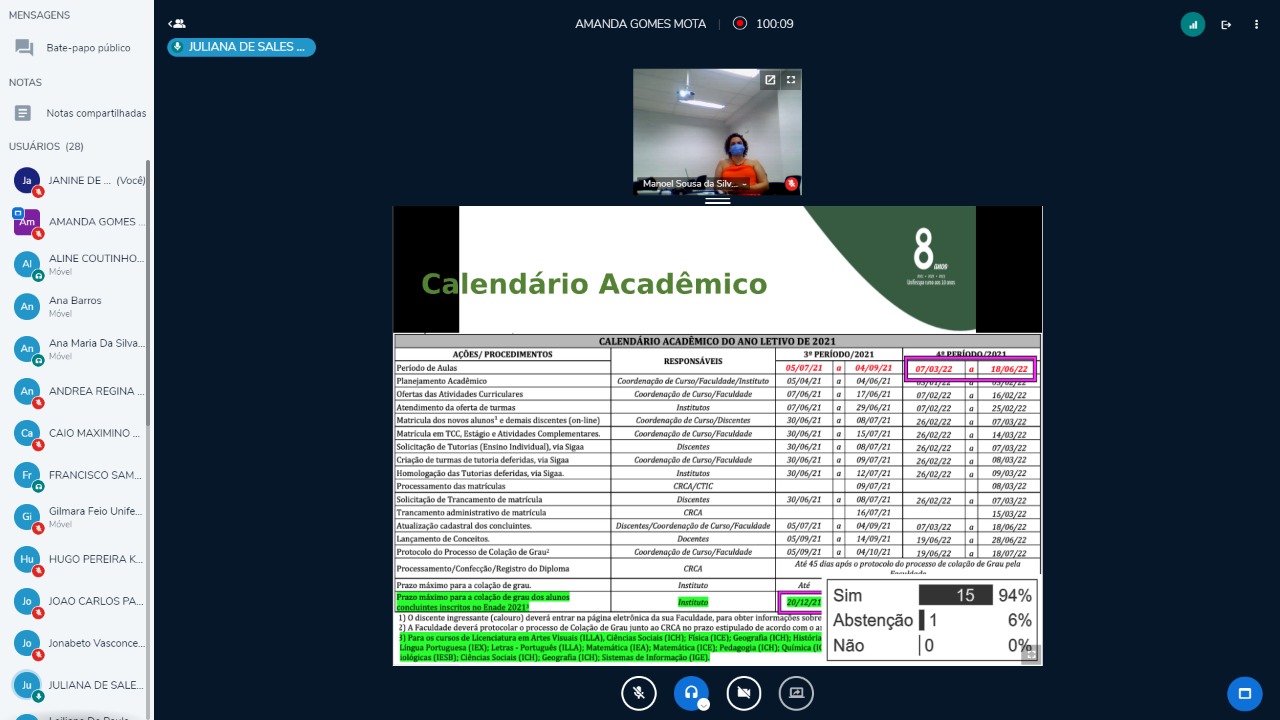Open the connection status indicator

point(1193,25)
